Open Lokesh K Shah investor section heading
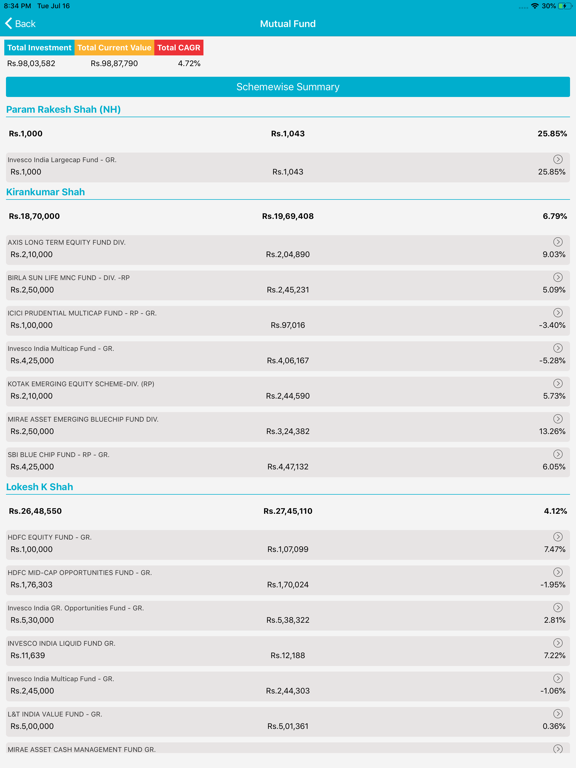 click(x=40, y=487)
